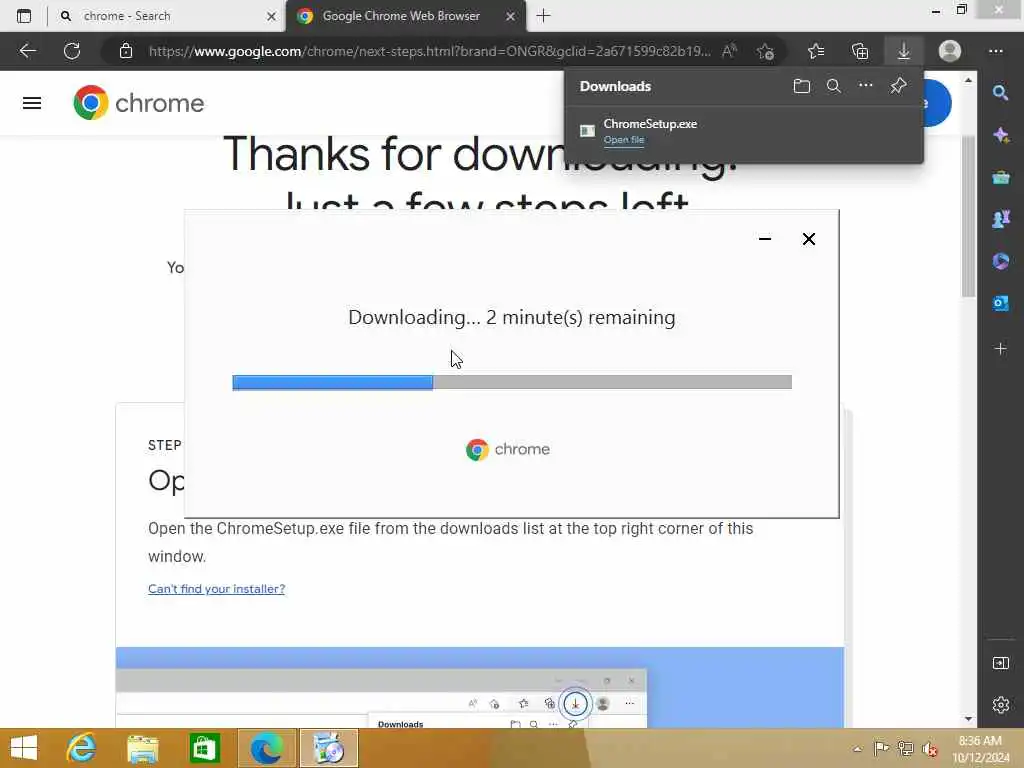Click Open file under ChromeSetup.exe

coord(624,140)
